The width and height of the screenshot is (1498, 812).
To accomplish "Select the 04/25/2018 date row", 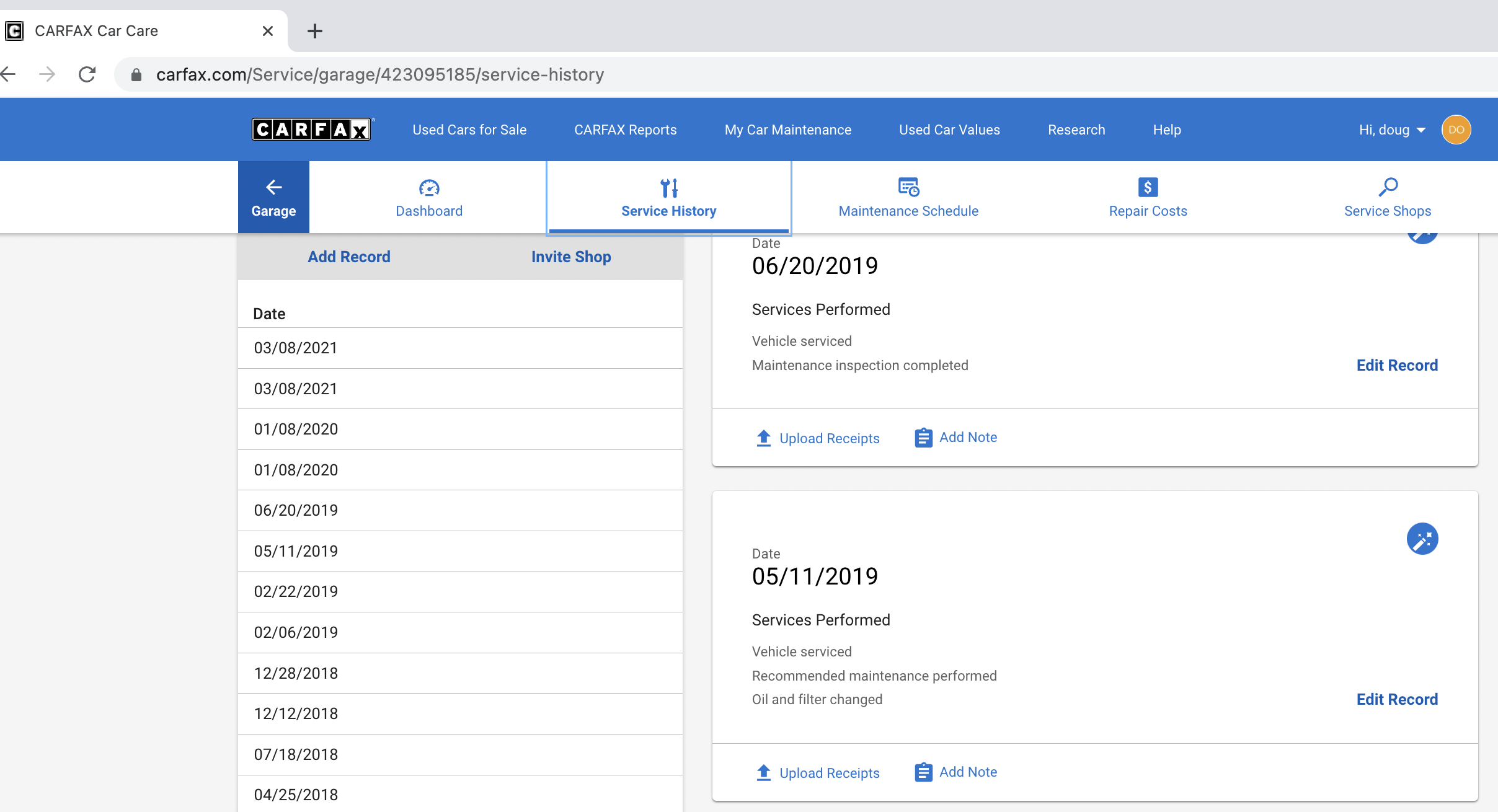I will coord(460,794).
